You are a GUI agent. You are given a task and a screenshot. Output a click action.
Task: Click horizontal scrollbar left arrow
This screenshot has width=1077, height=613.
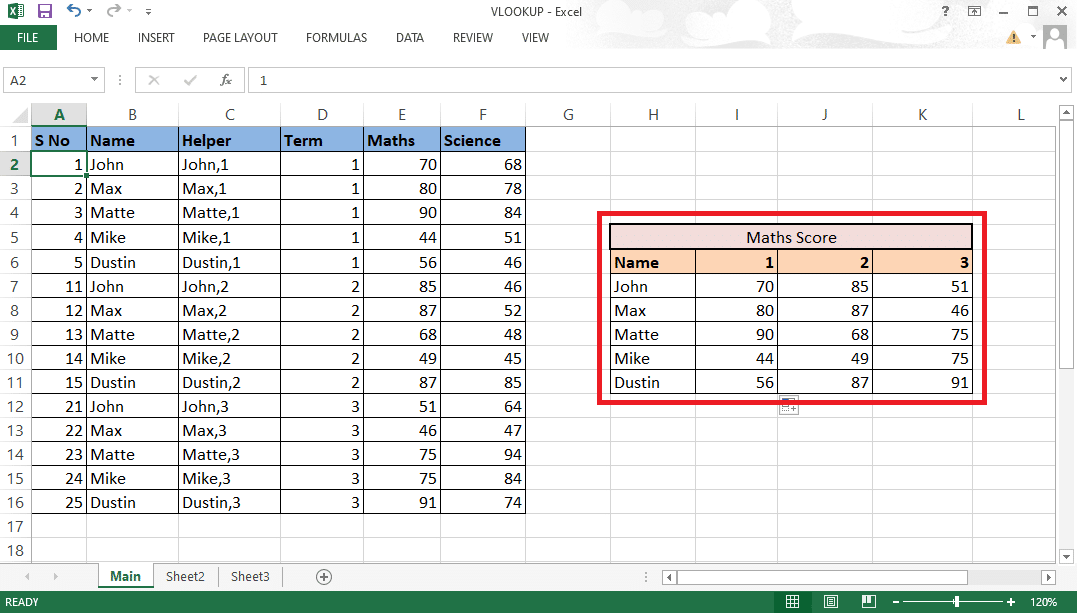pyautogui.click(x=670, y=577)
